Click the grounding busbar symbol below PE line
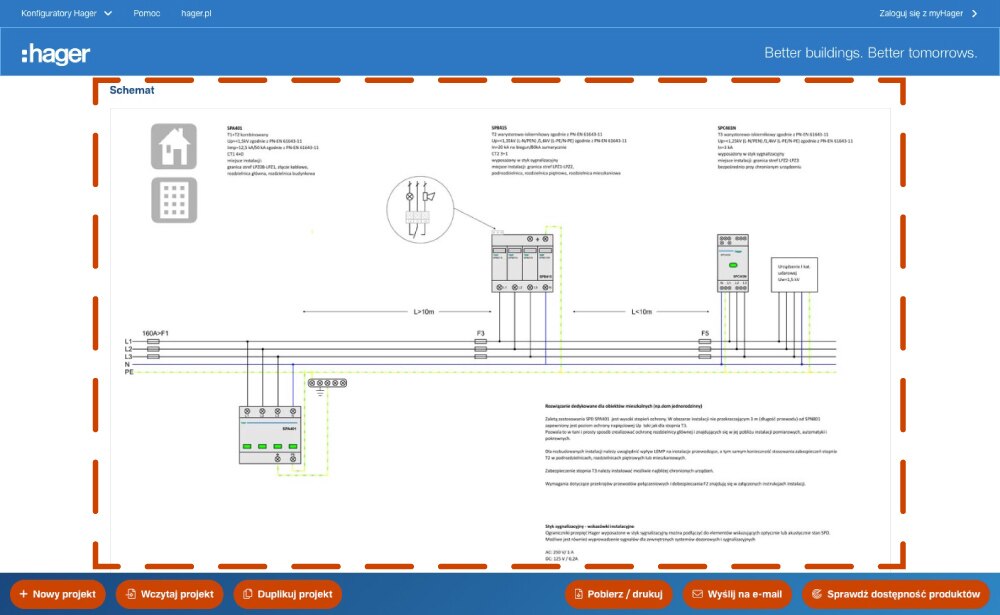Viewport: 1000px width, 615px height. pos(326,383)
